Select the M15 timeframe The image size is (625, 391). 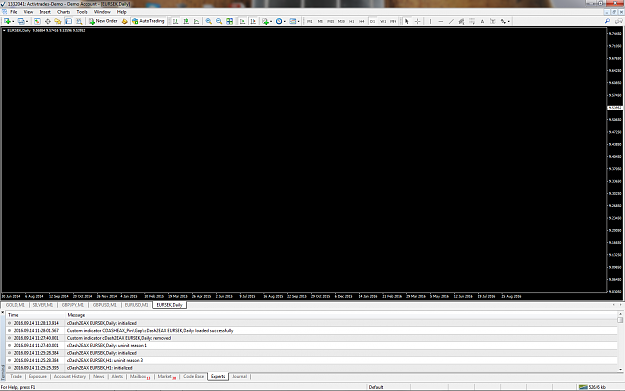click(x=330, y=22)
